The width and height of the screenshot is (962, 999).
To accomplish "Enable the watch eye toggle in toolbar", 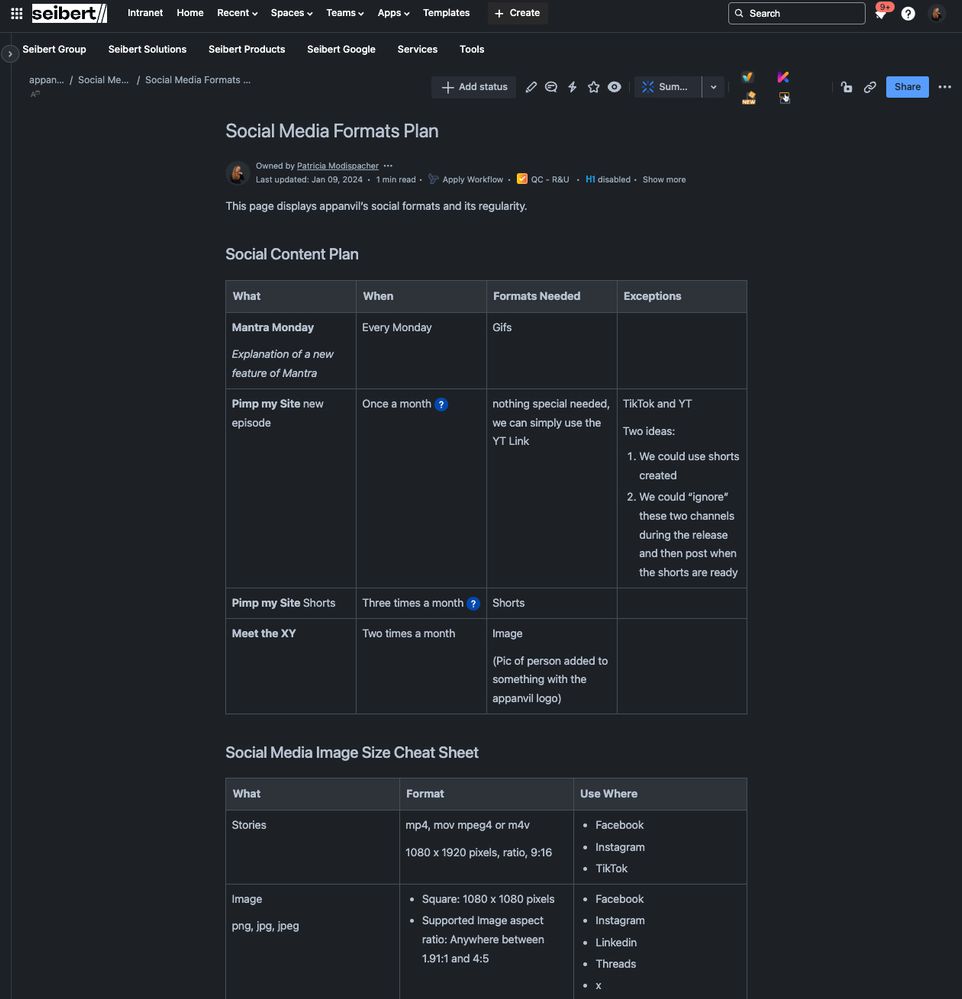I will [613, 86].
